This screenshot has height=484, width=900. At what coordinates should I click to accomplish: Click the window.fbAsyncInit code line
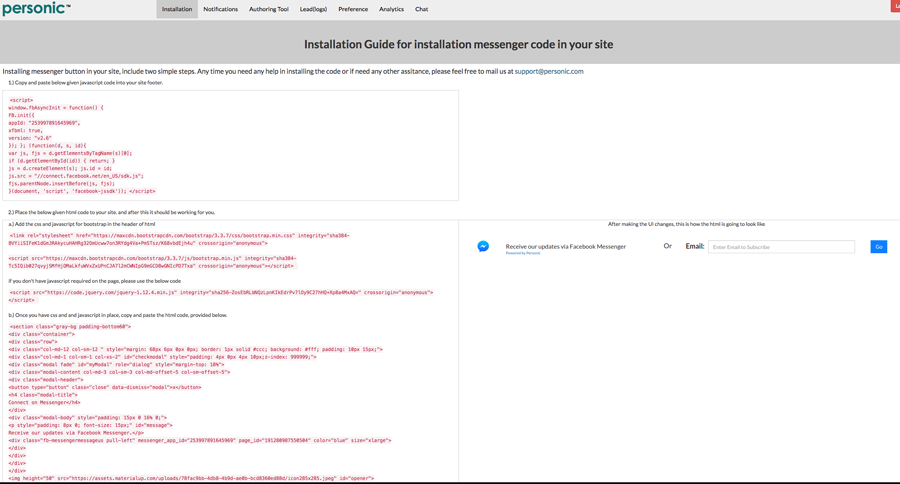[x=56, y=107]
